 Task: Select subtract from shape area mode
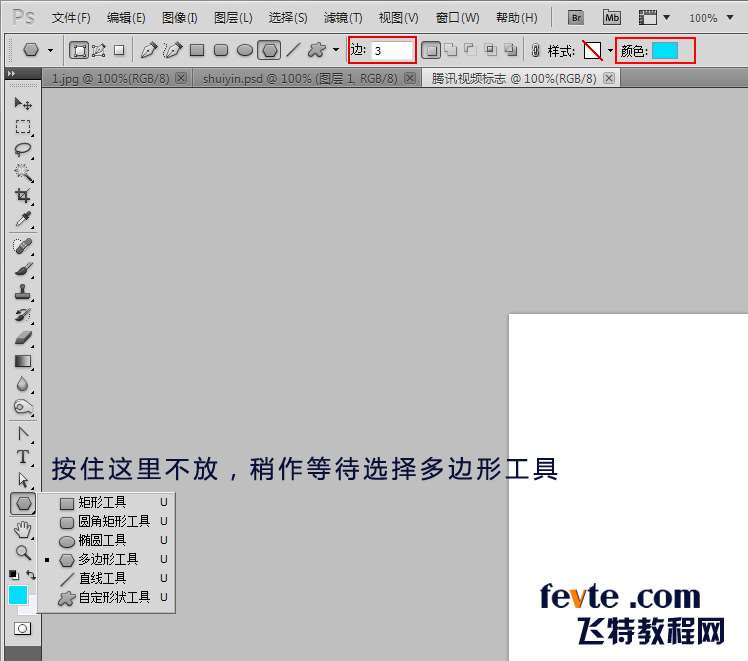[470, 50]
